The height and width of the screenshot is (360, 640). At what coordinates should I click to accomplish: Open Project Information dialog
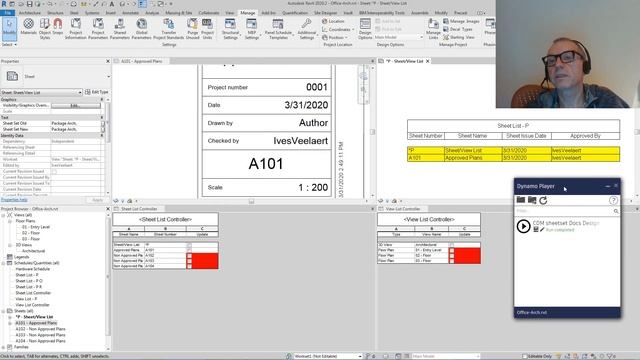point(76,28)
